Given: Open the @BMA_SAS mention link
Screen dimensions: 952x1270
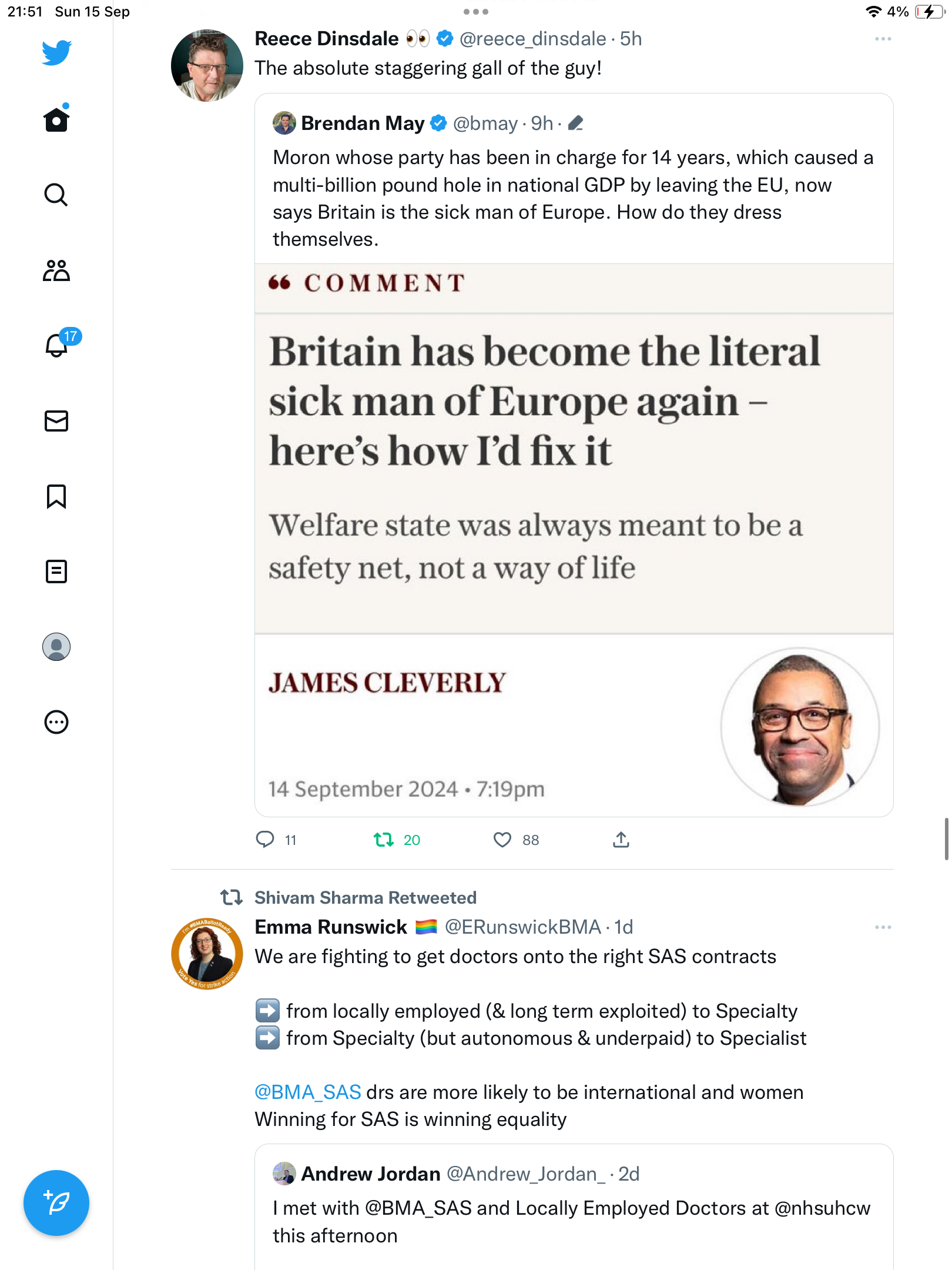Looking at the screenshot, I should click(307, 1092).
